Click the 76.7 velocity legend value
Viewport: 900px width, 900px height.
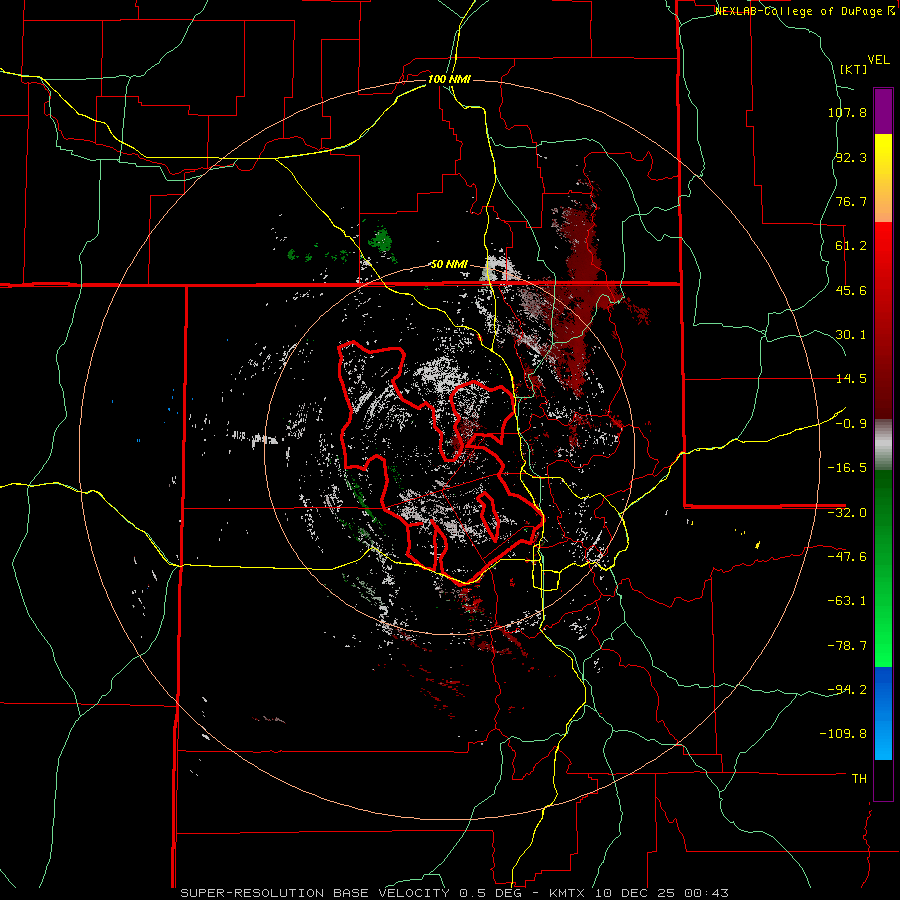pyautogui.click(x=851, y=201)
